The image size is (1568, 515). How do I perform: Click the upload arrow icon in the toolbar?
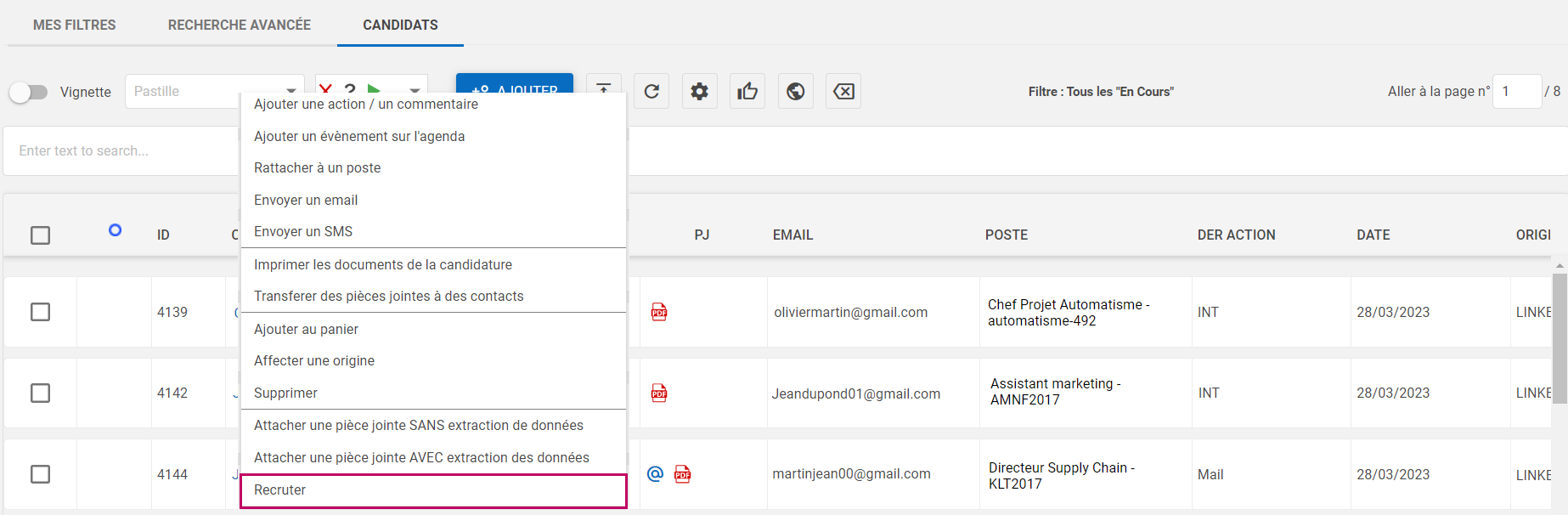(x=603, y=85)
